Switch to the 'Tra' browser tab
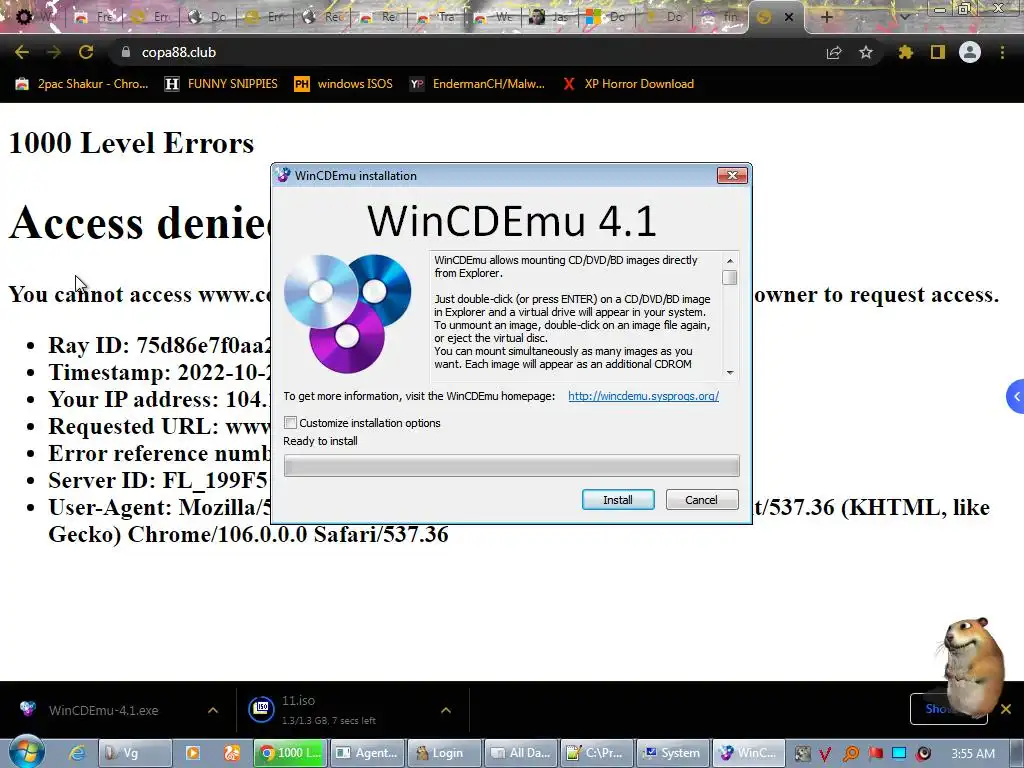The image size is (1024, 768). click(435, 17)
